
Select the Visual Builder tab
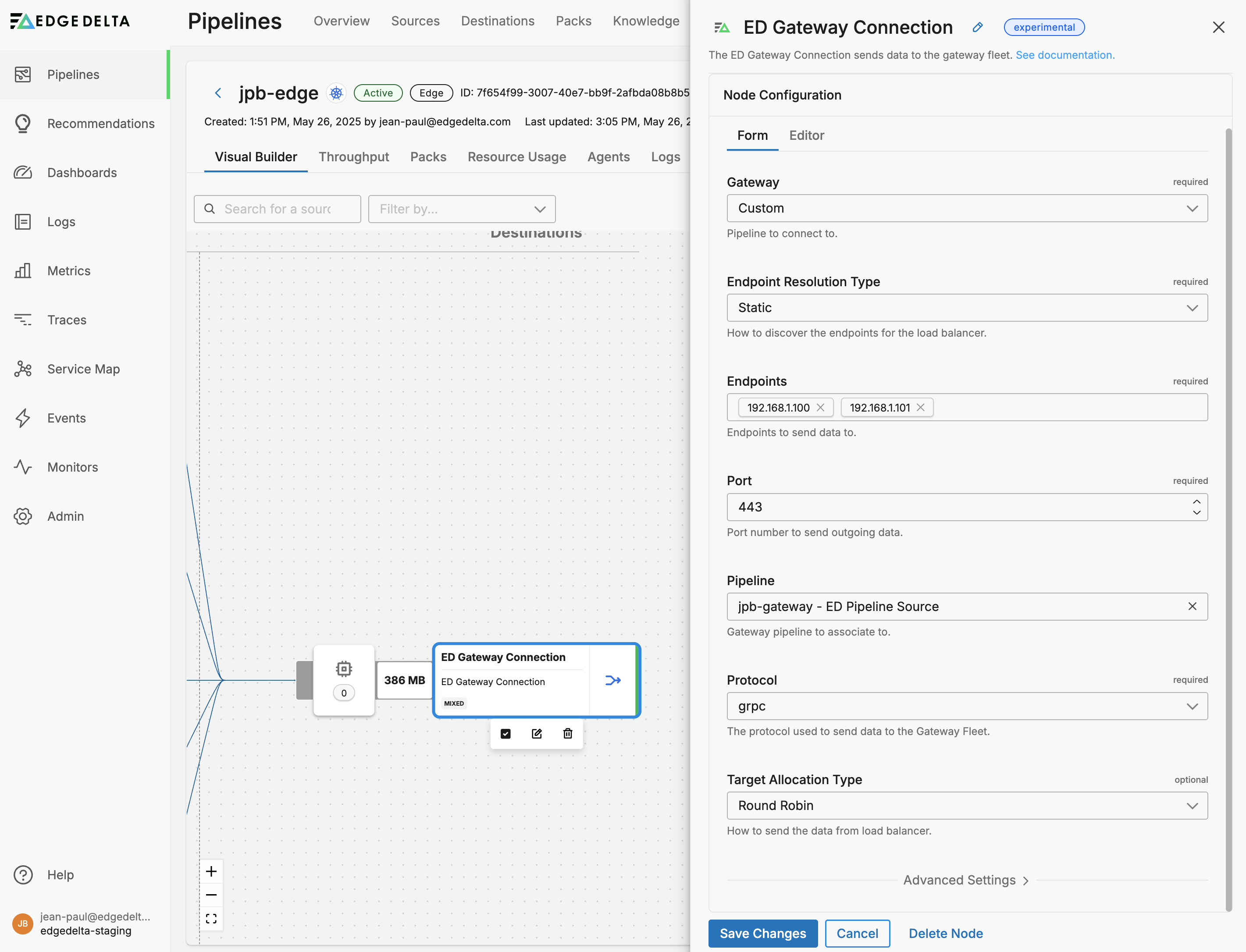pyautogui.click(x=256, y=157)
